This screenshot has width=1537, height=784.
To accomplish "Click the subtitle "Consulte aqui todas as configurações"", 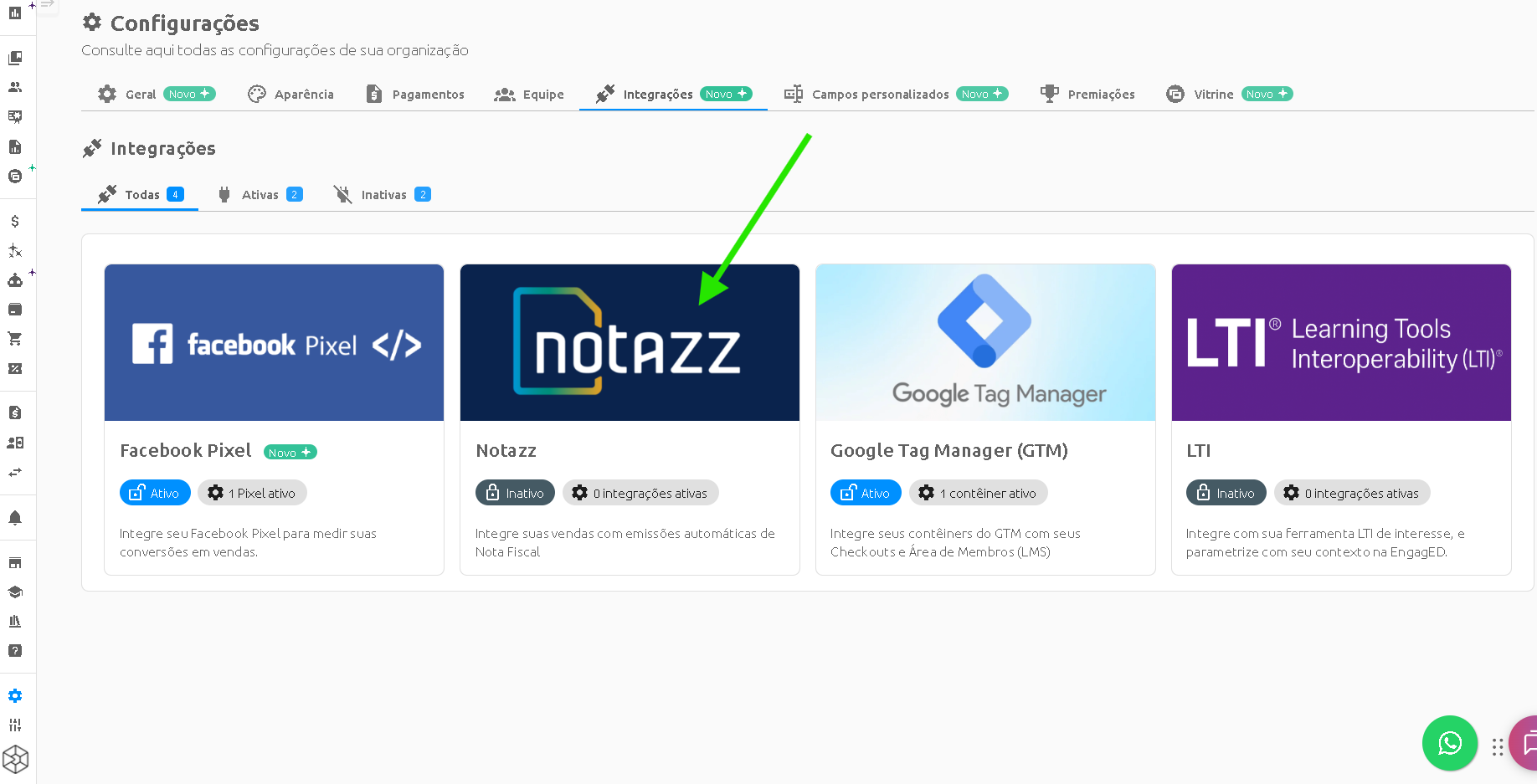I will [275, 50].
